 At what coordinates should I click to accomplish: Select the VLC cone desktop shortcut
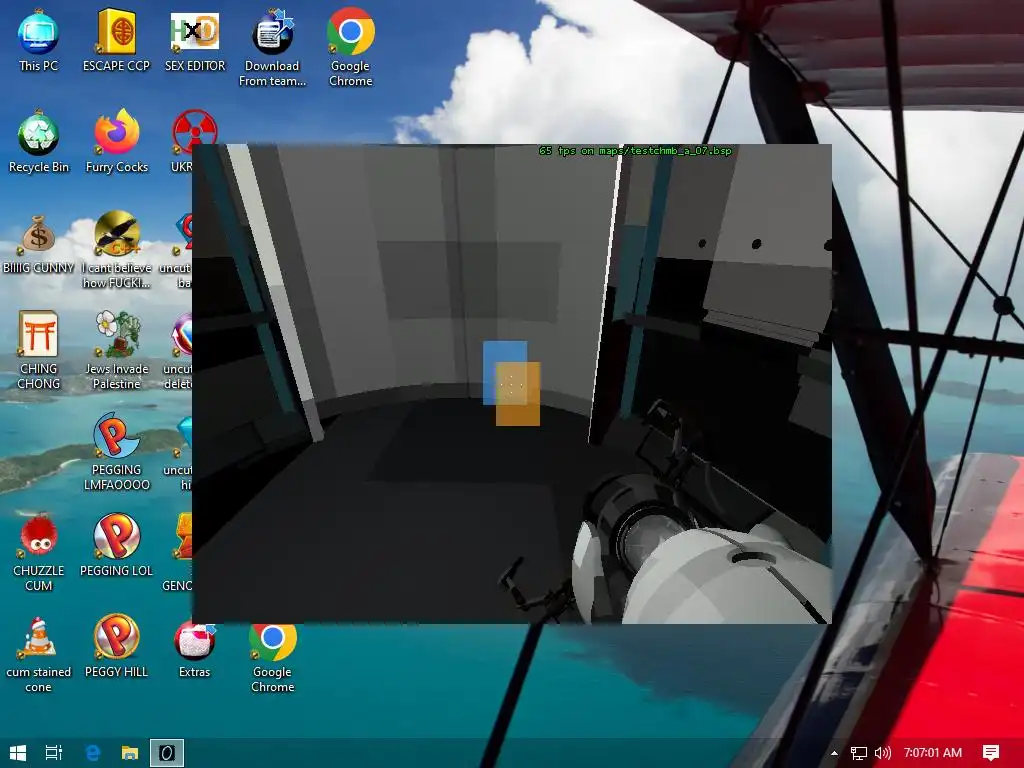(38, 654)
